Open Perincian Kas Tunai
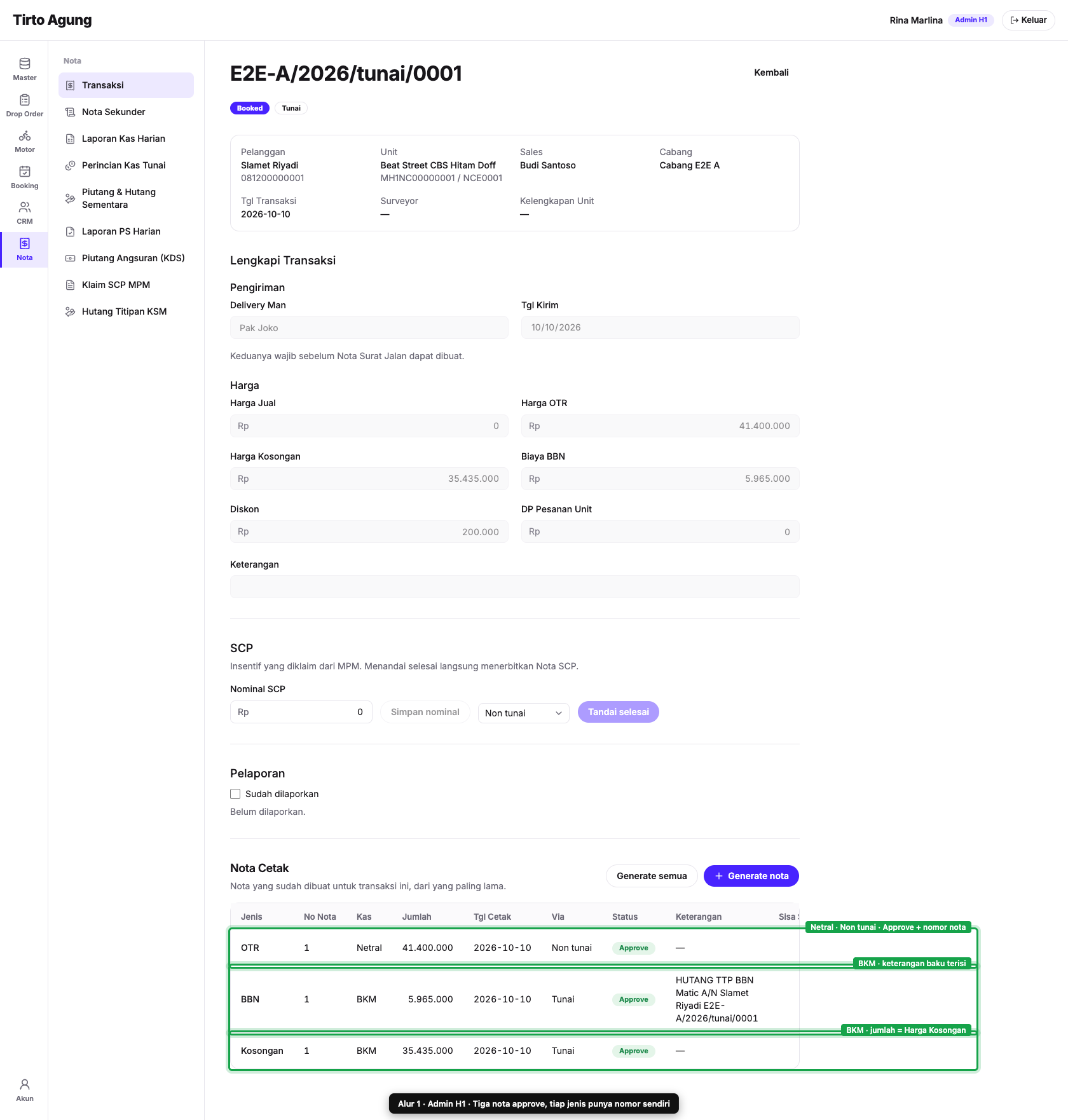The image size is (1068, 1120). pos(126,165)
